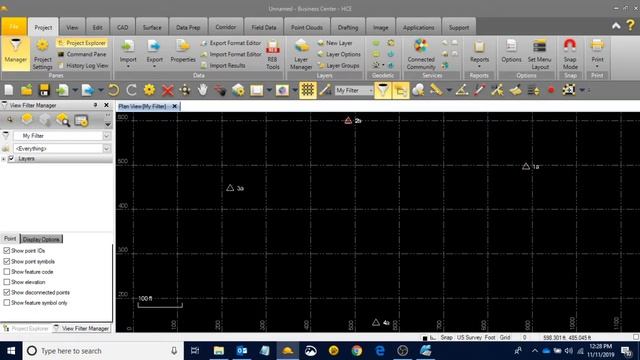Click point 1a triangle in plan view

(x=526, y=166)
